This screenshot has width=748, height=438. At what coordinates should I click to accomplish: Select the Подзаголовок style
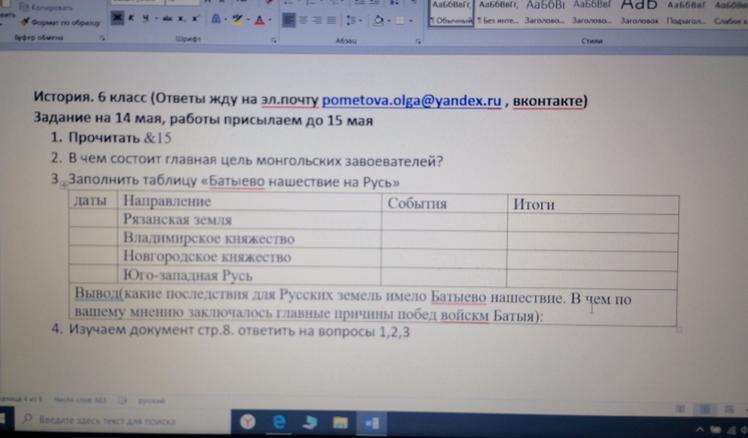pyautogui.click(x=686, y=13)
